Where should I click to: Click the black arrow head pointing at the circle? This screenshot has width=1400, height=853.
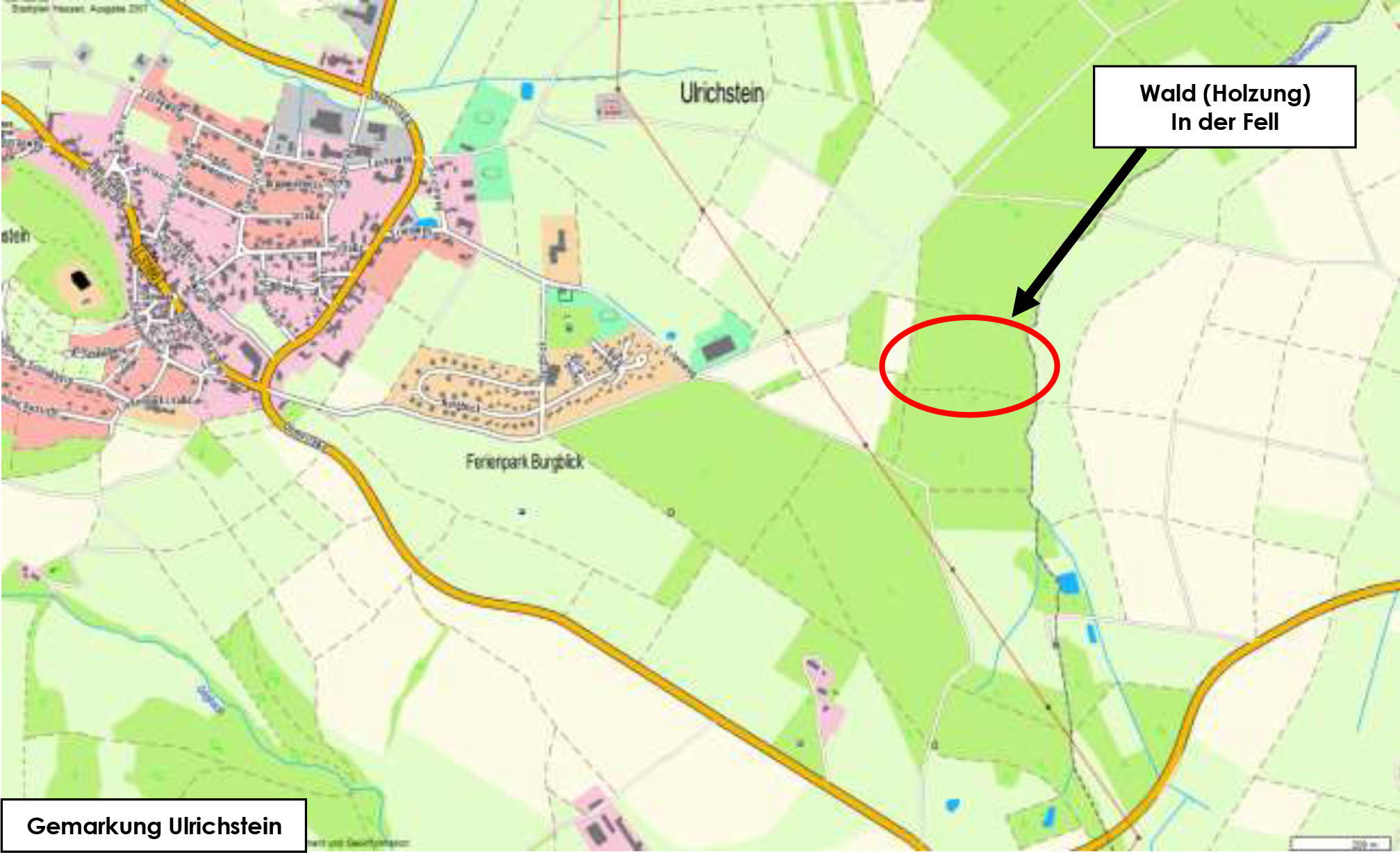click(1026, 302)
